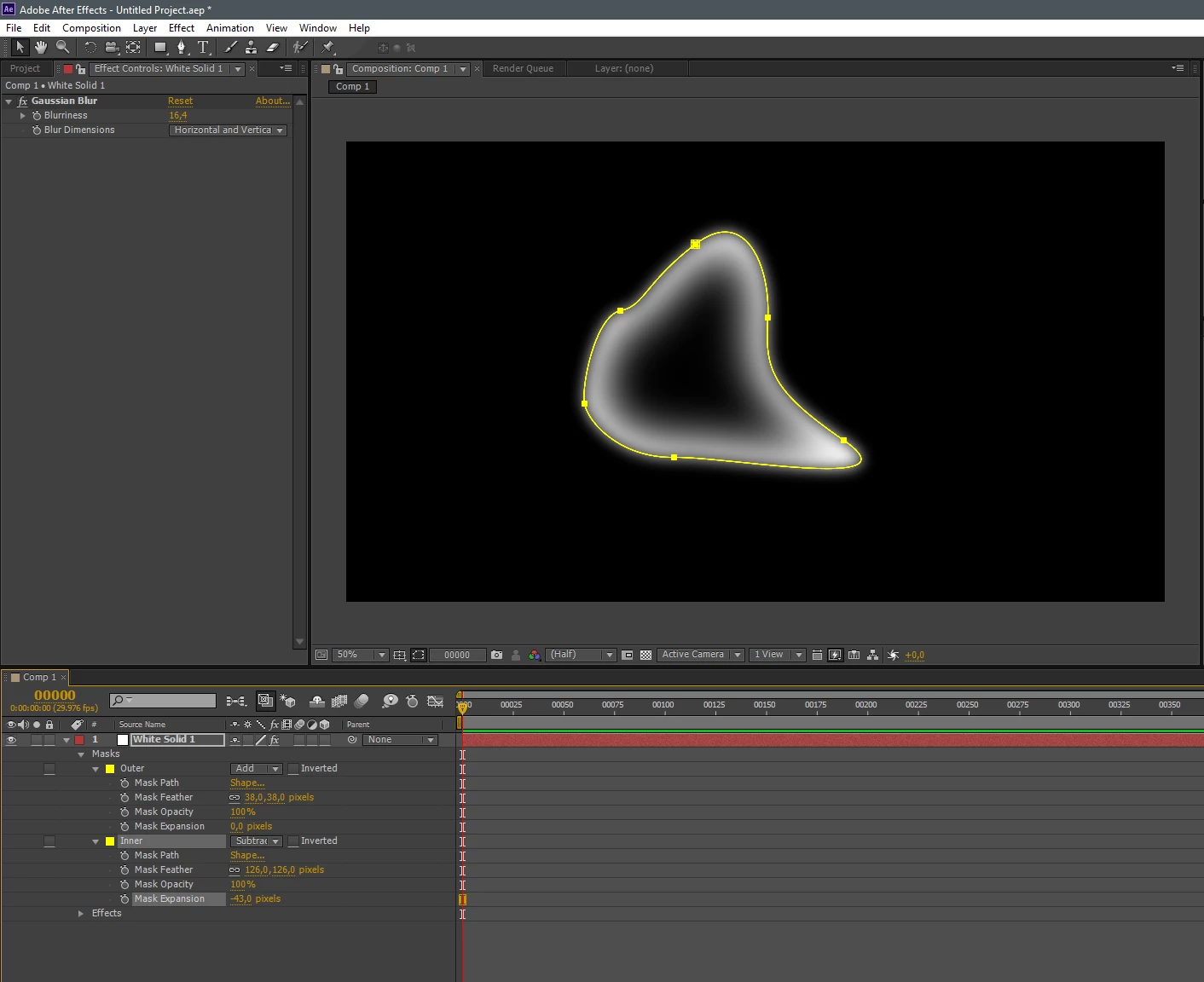Select the Rectangle shape tool
This screenshot has height=982, width=1204.
[x=160, y=48]
